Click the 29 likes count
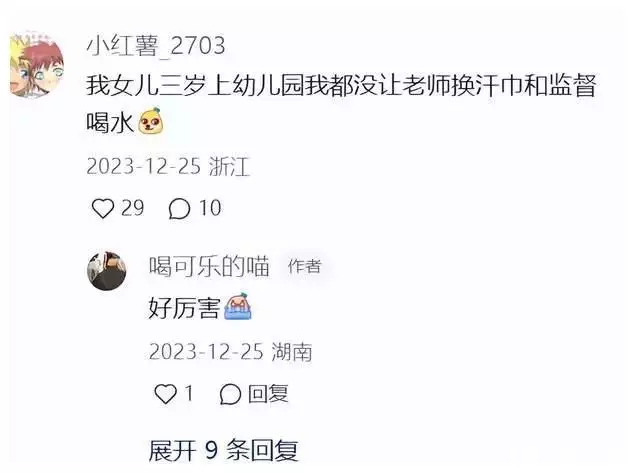This screenshot has height=473, width=640. (132, 208)
